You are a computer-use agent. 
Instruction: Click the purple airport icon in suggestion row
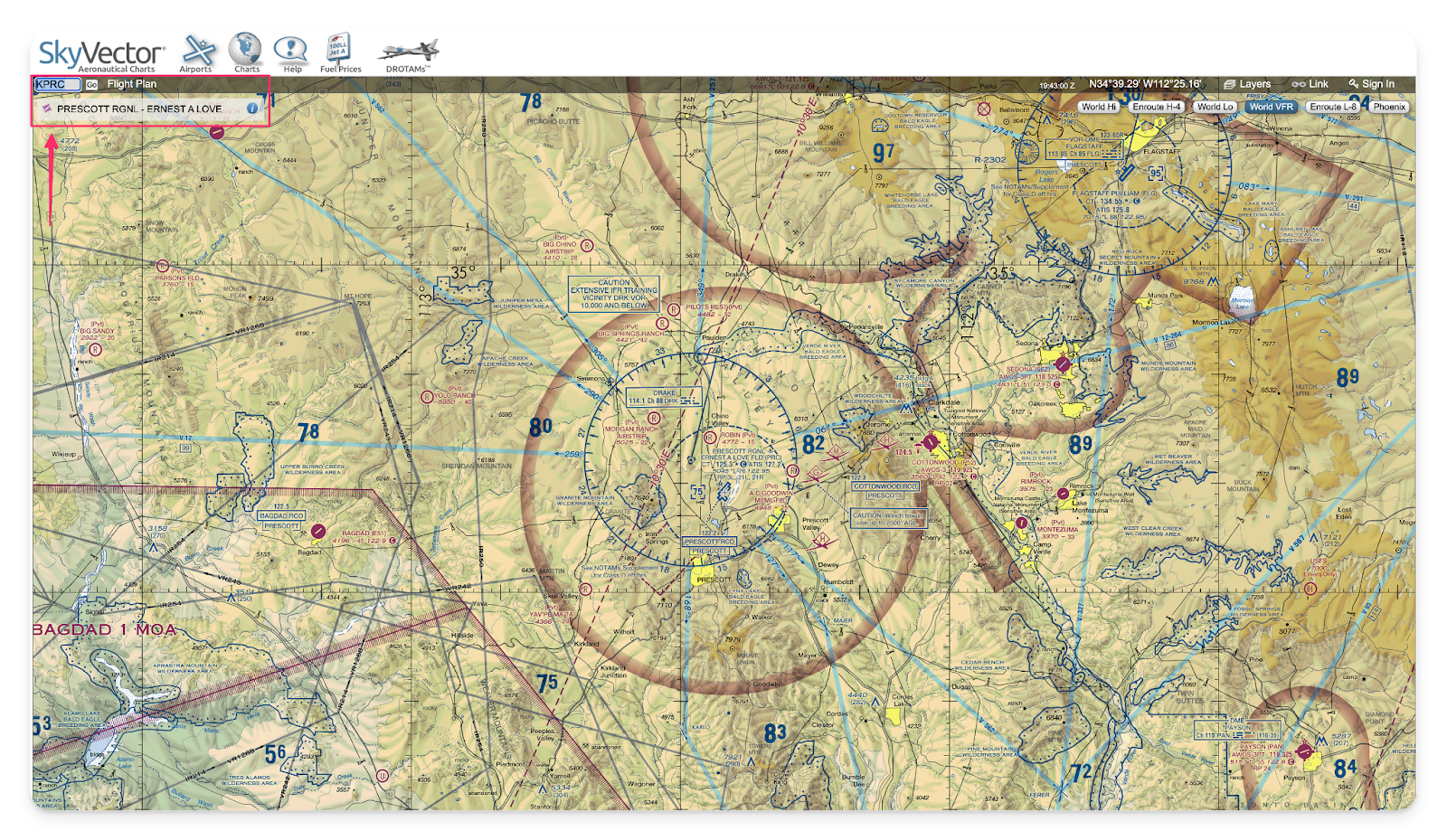(47, 109)
